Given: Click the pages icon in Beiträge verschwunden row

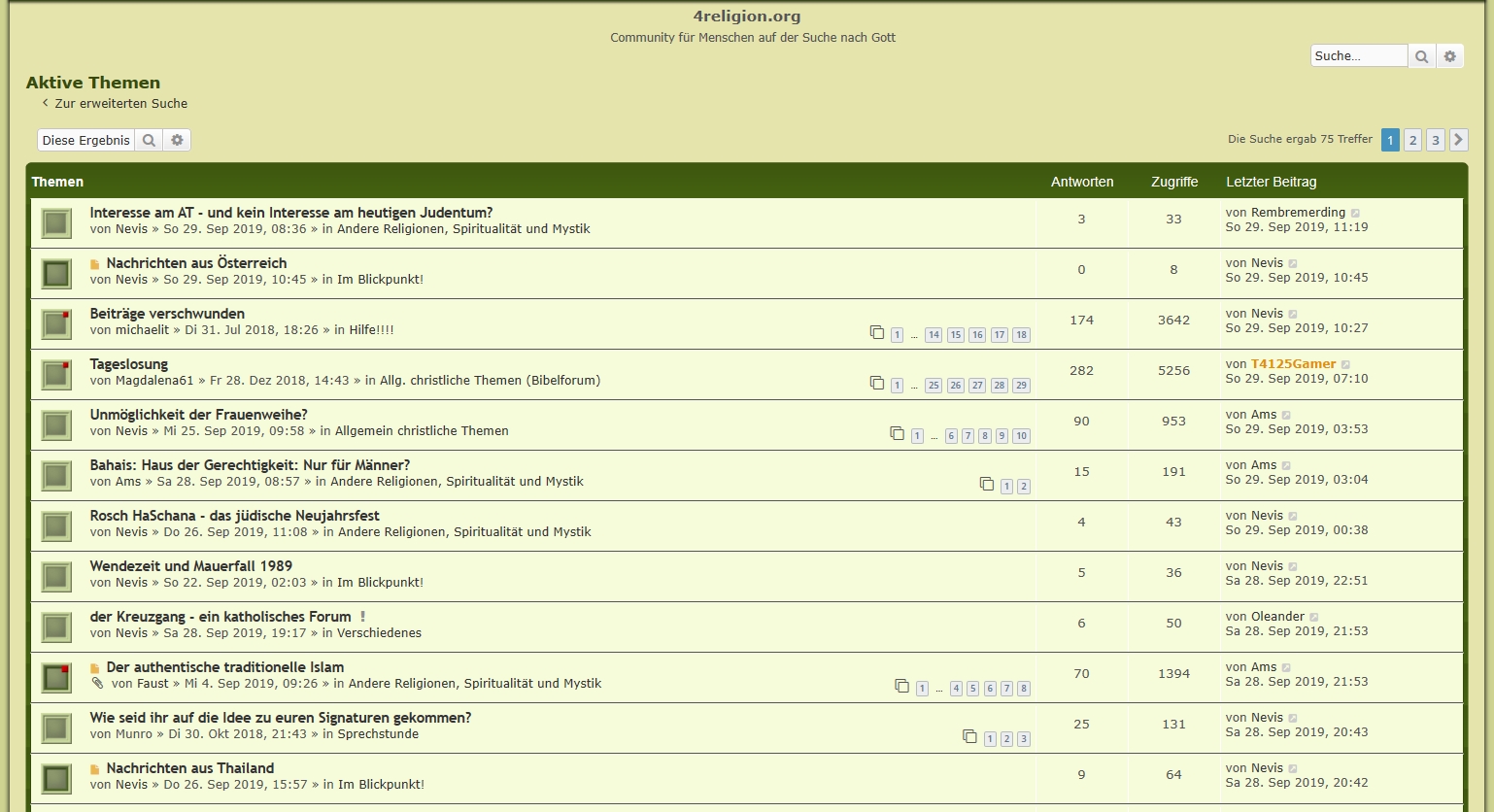Looking at the screenshot, I should pyautogui.click(x=876, y=333).
